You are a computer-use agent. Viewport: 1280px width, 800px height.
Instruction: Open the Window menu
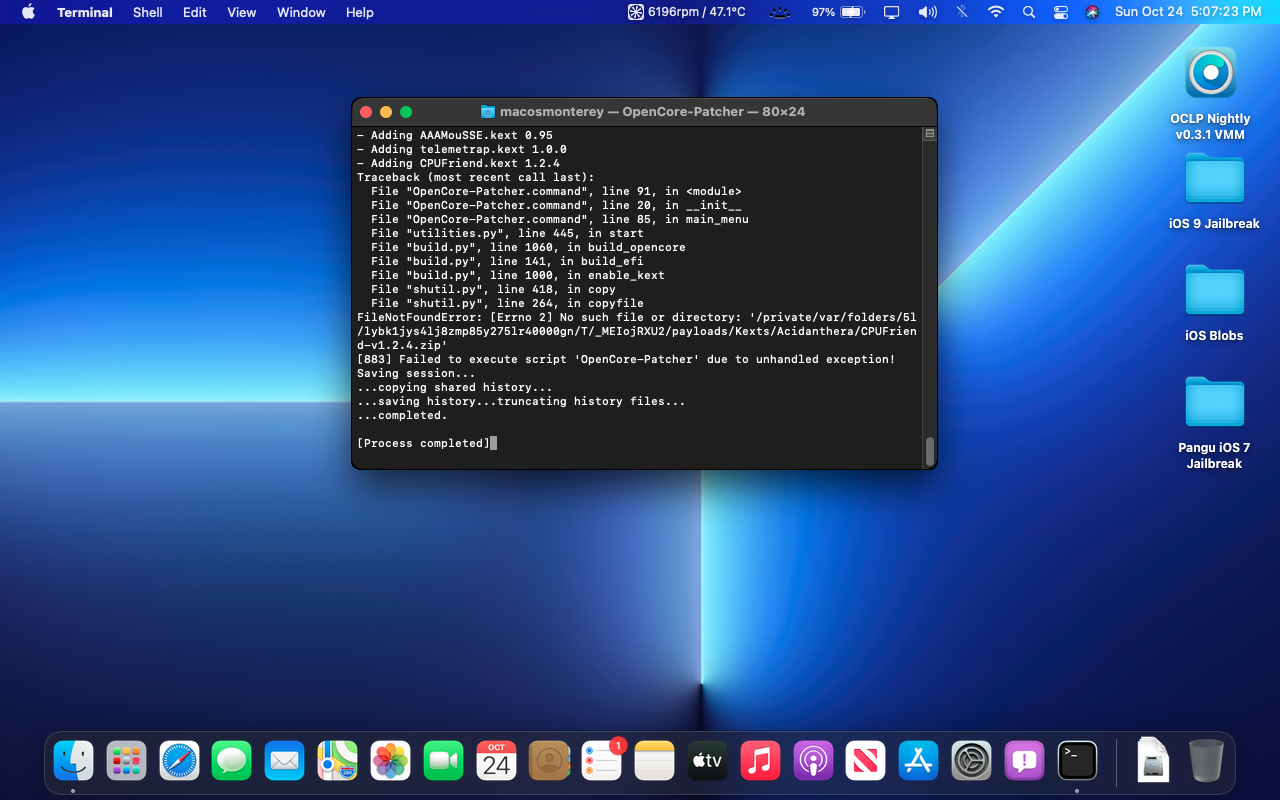point(301,12)
